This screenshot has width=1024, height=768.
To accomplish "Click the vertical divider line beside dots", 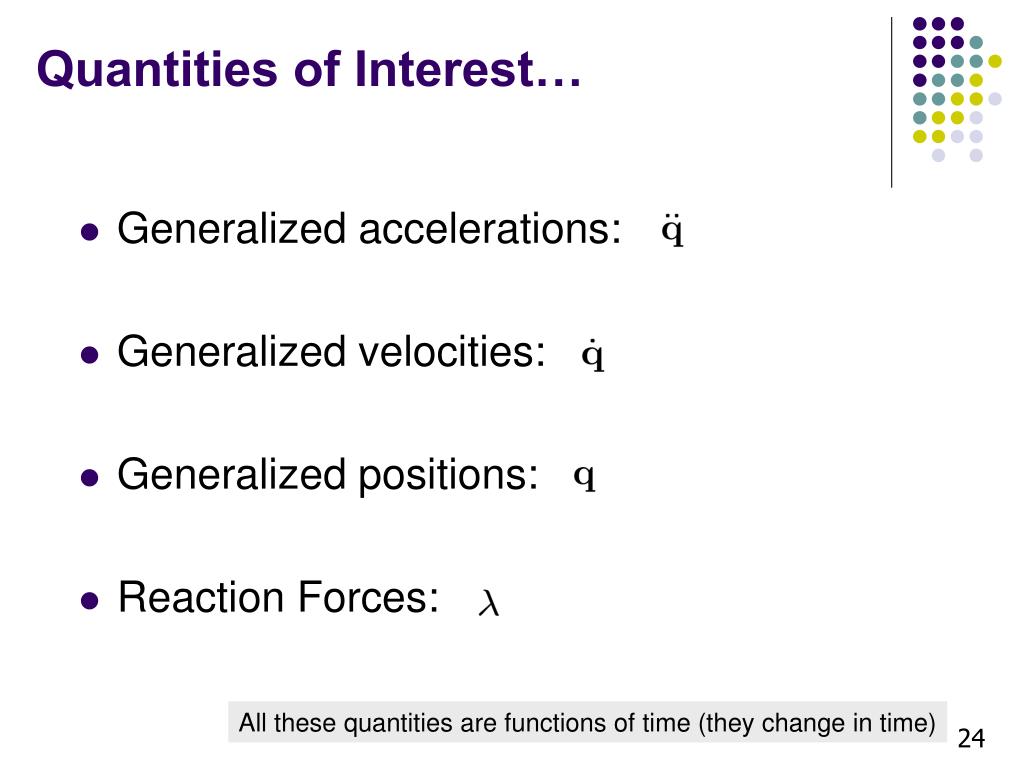I will tap(891, 103).
